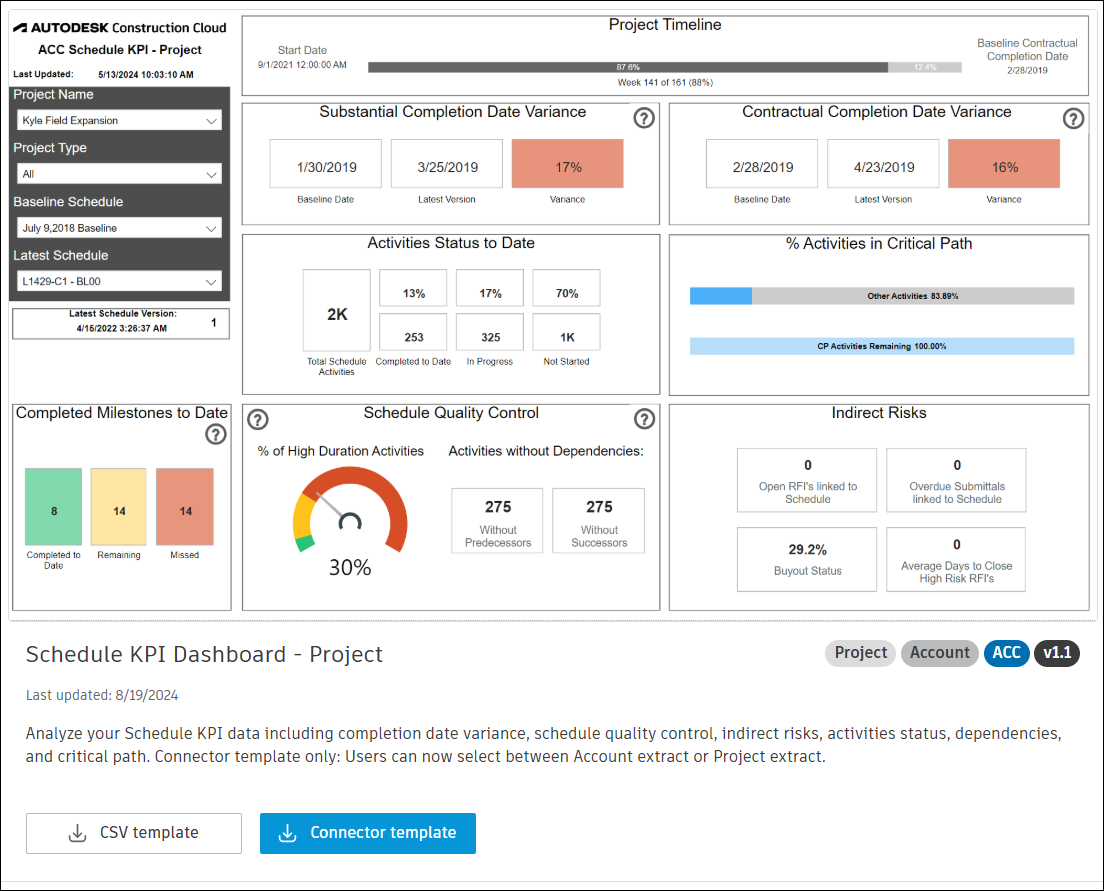The width and height of the screenshot is (1104, 891).
Task: Click Schedule KPI Dashboard - Project heading
Action: pyautogui.click(x=204, y=654)
